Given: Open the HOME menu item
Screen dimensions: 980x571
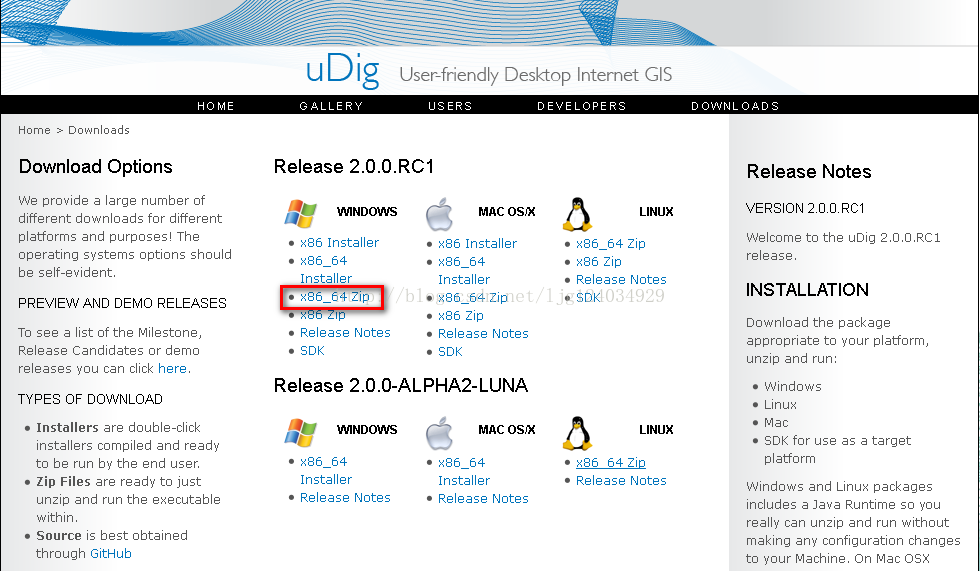Looking at the screenshot, I should [x=216, y=106].
